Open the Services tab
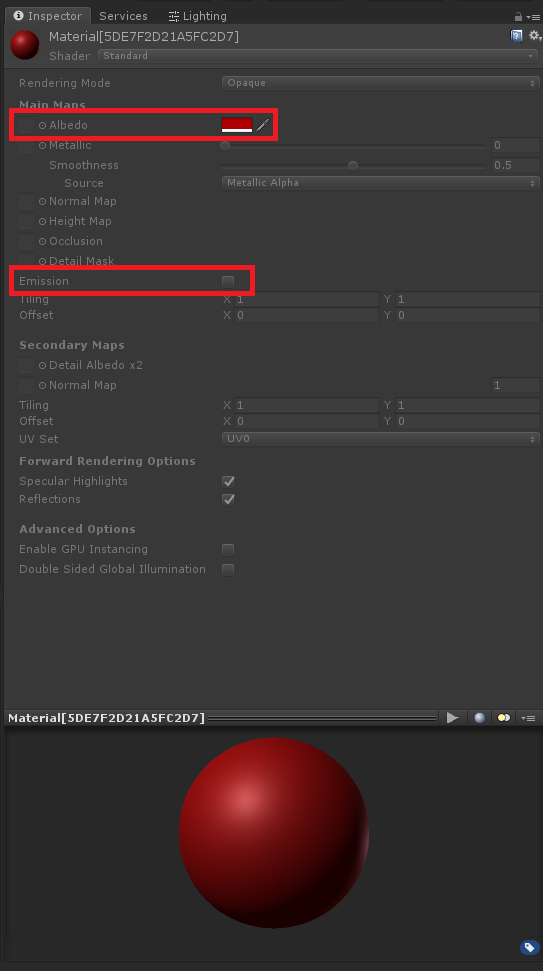This screenshot has width=543, height=971. pos(123,15)
